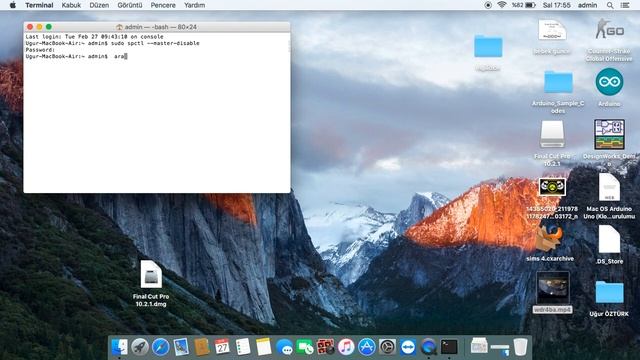Select Counter-Strike Global Offensive desktop icon
640x360 pixels.
[609, 29]
